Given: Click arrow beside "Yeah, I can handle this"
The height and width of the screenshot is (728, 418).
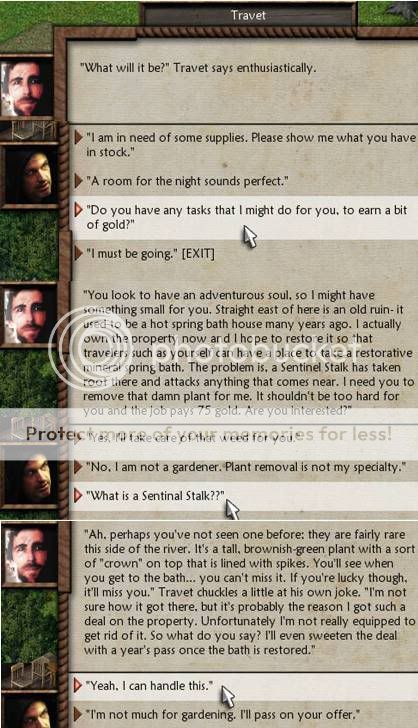Looking at the screenshot, I should click(78, 685).
